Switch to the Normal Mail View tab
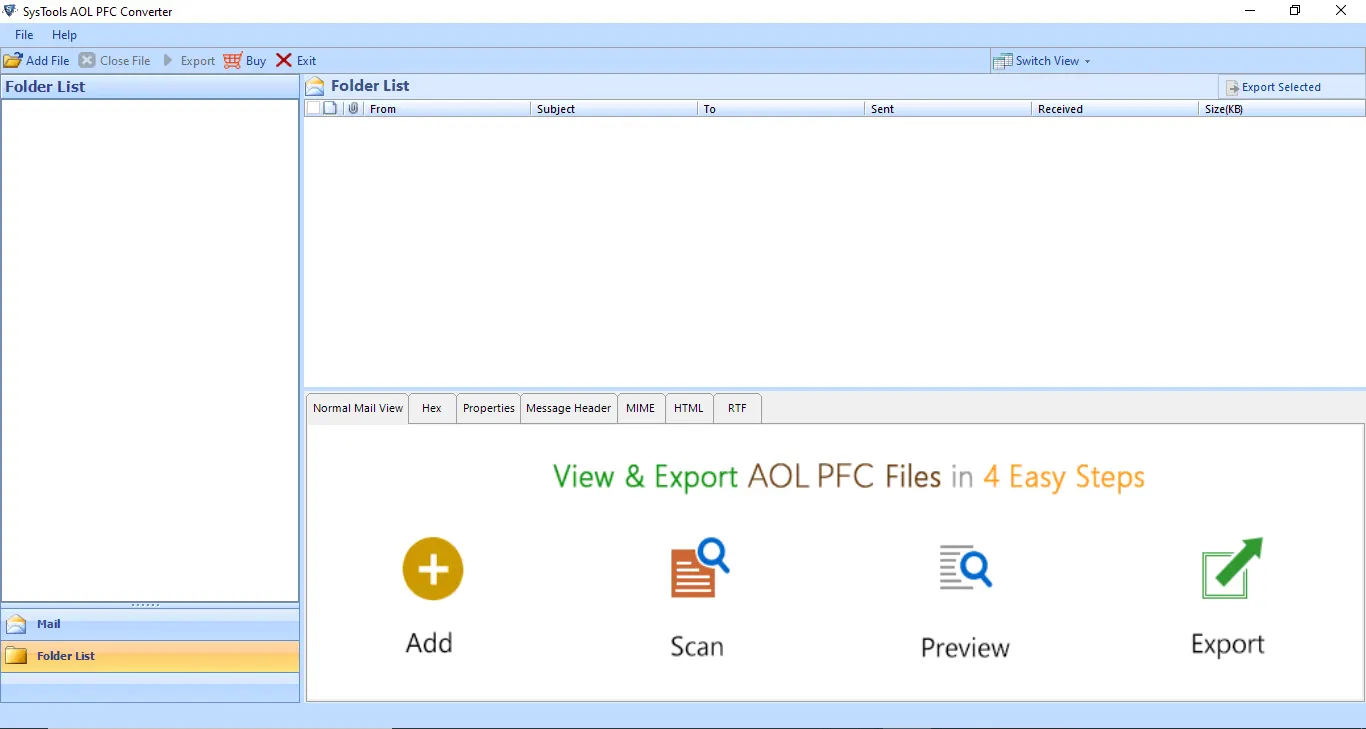The image size is (1366, 729). (x=358, y=408)
